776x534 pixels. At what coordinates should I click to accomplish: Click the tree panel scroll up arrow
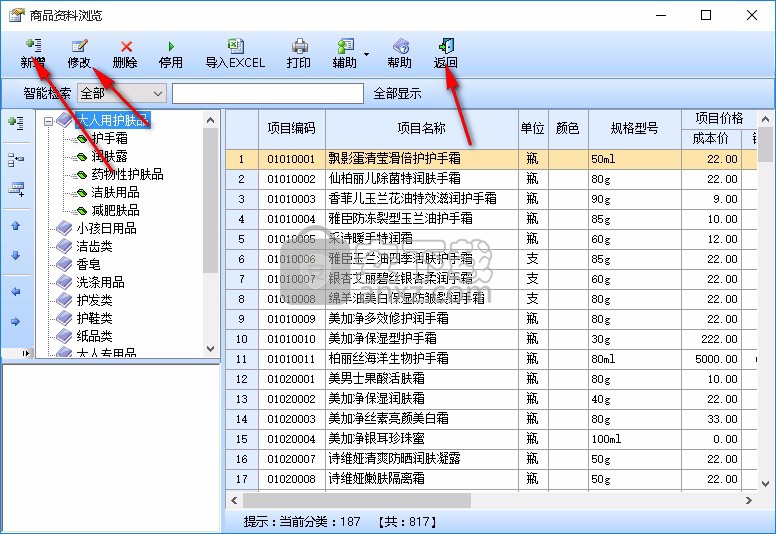(210, 120)
